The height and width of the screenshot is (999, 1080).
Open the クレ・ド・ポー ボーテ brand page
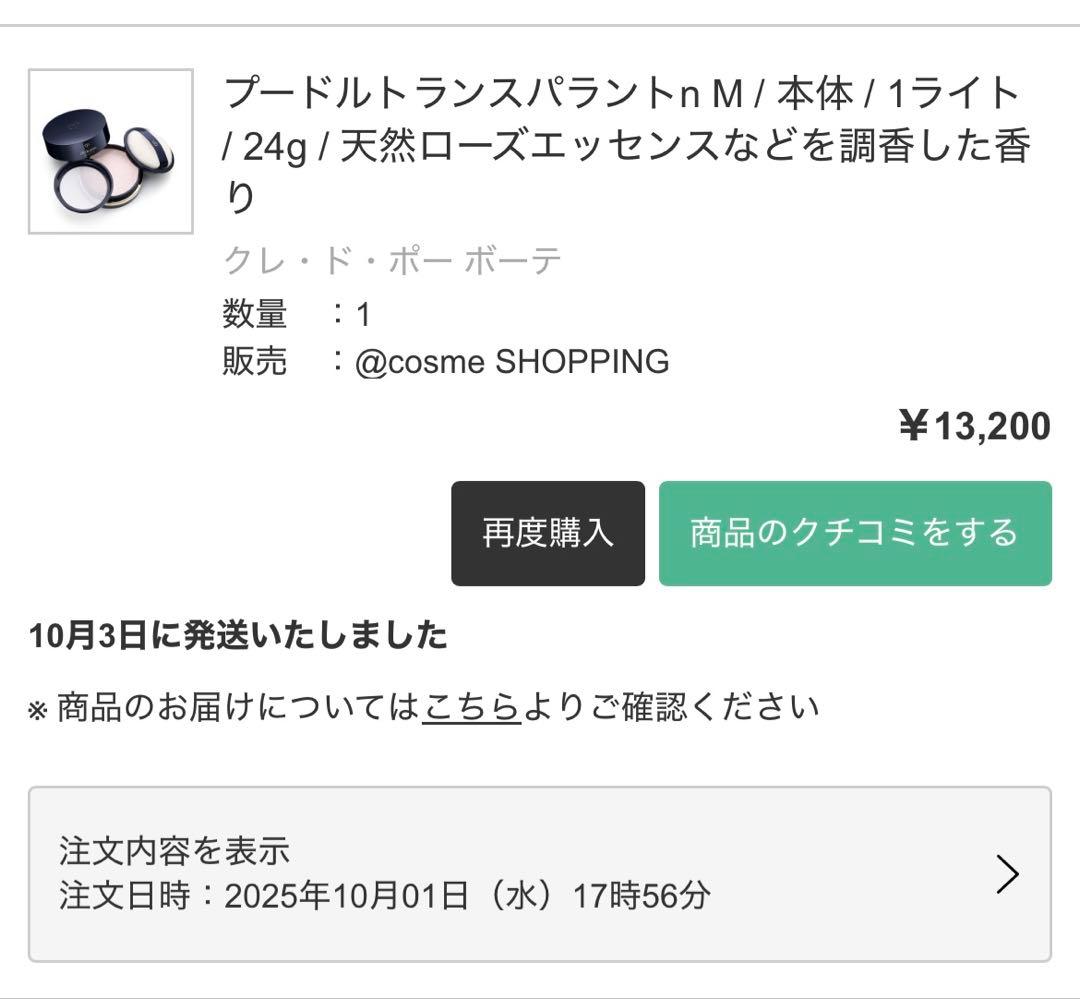point(393,259)
